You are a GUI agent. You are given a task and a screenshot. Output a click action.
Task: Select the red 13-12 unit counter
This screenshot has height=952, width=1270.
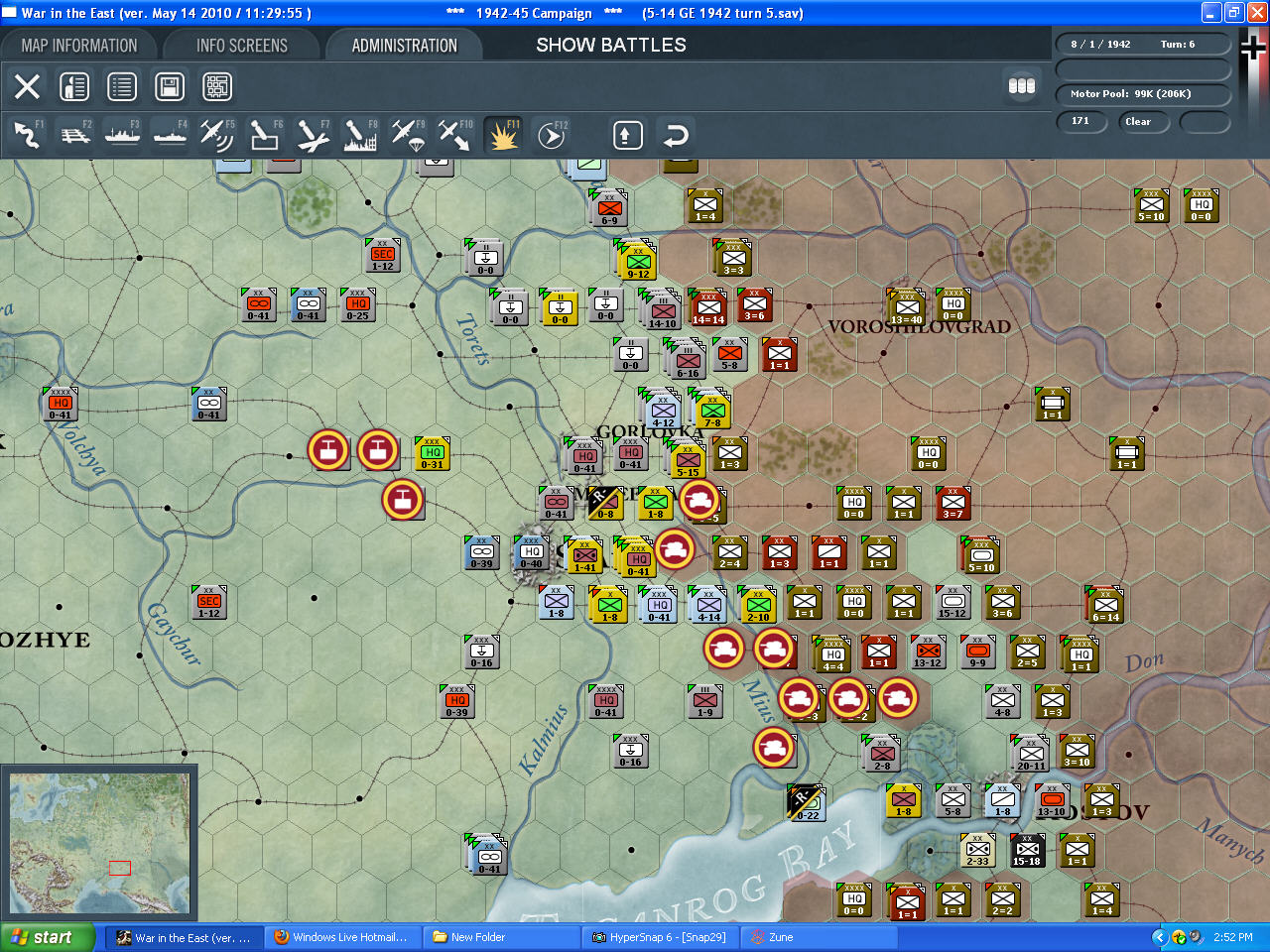click(929, 652)
